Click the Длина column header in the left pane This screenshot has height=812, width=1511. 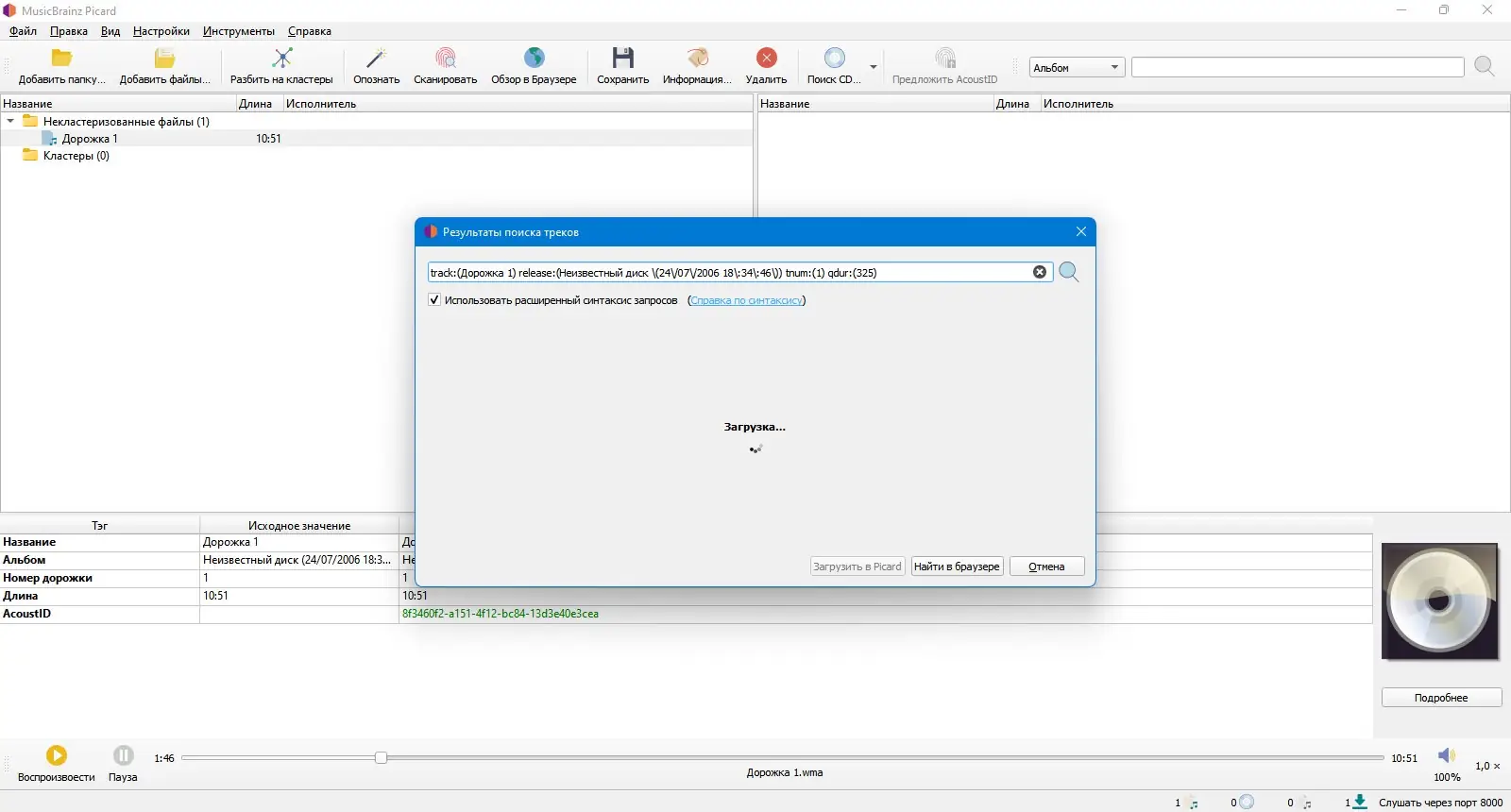pyautogui.click(x=260, y=104)
